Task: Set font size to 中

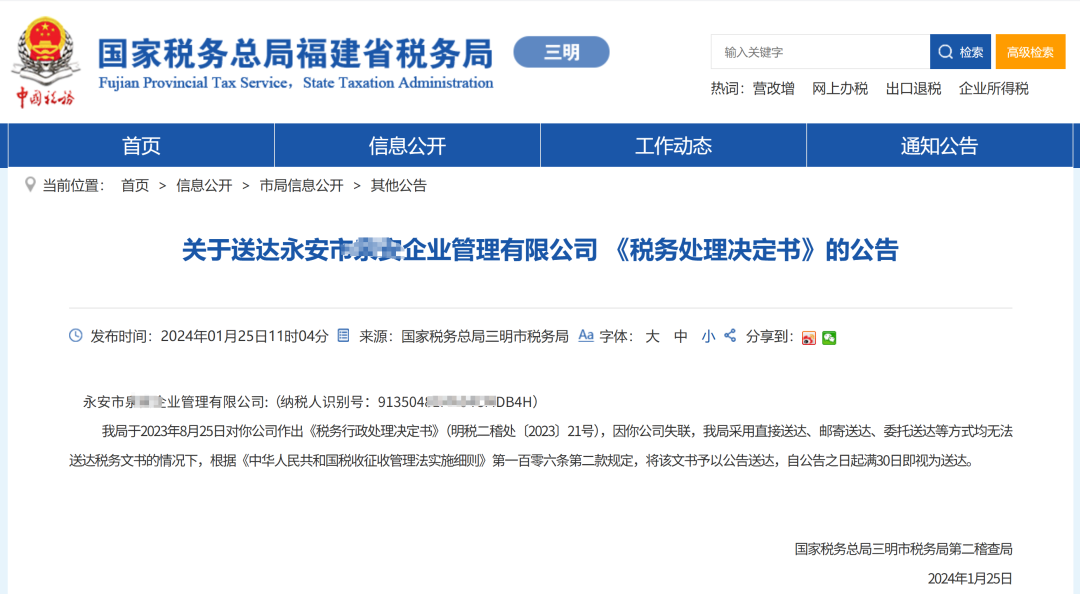Action: click(681, 336)
